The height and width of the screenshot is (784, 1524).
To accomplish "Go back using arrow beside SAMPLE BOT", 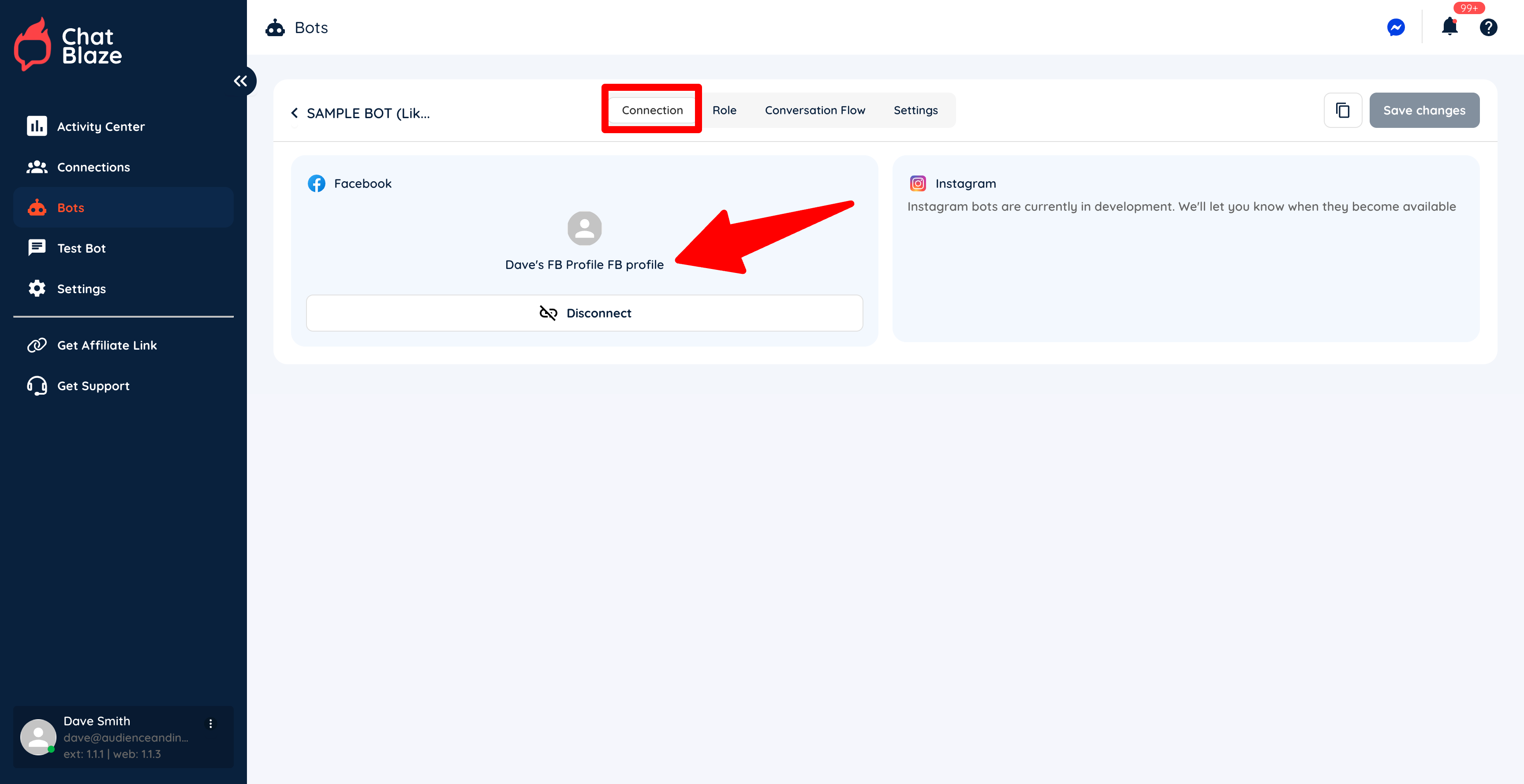I will click(295, 113).
